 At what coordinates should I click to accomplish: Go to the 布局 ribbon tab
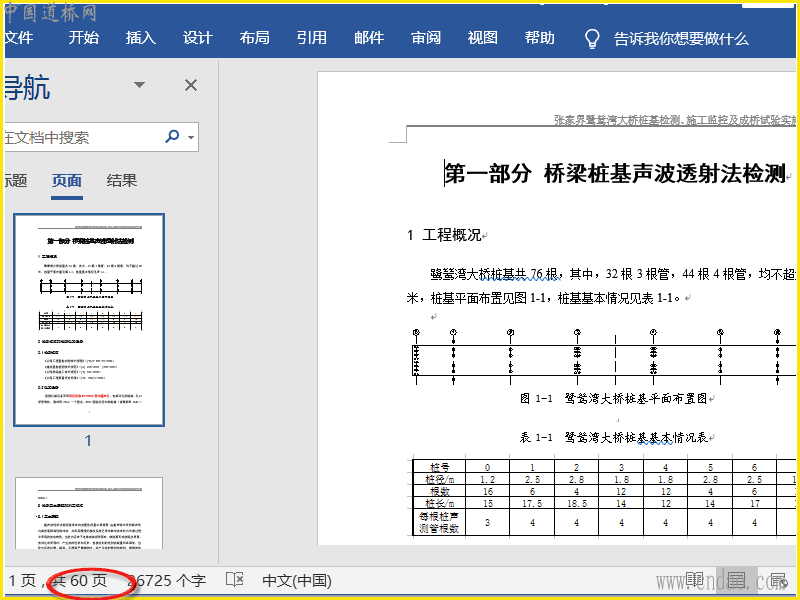(255, 38)
